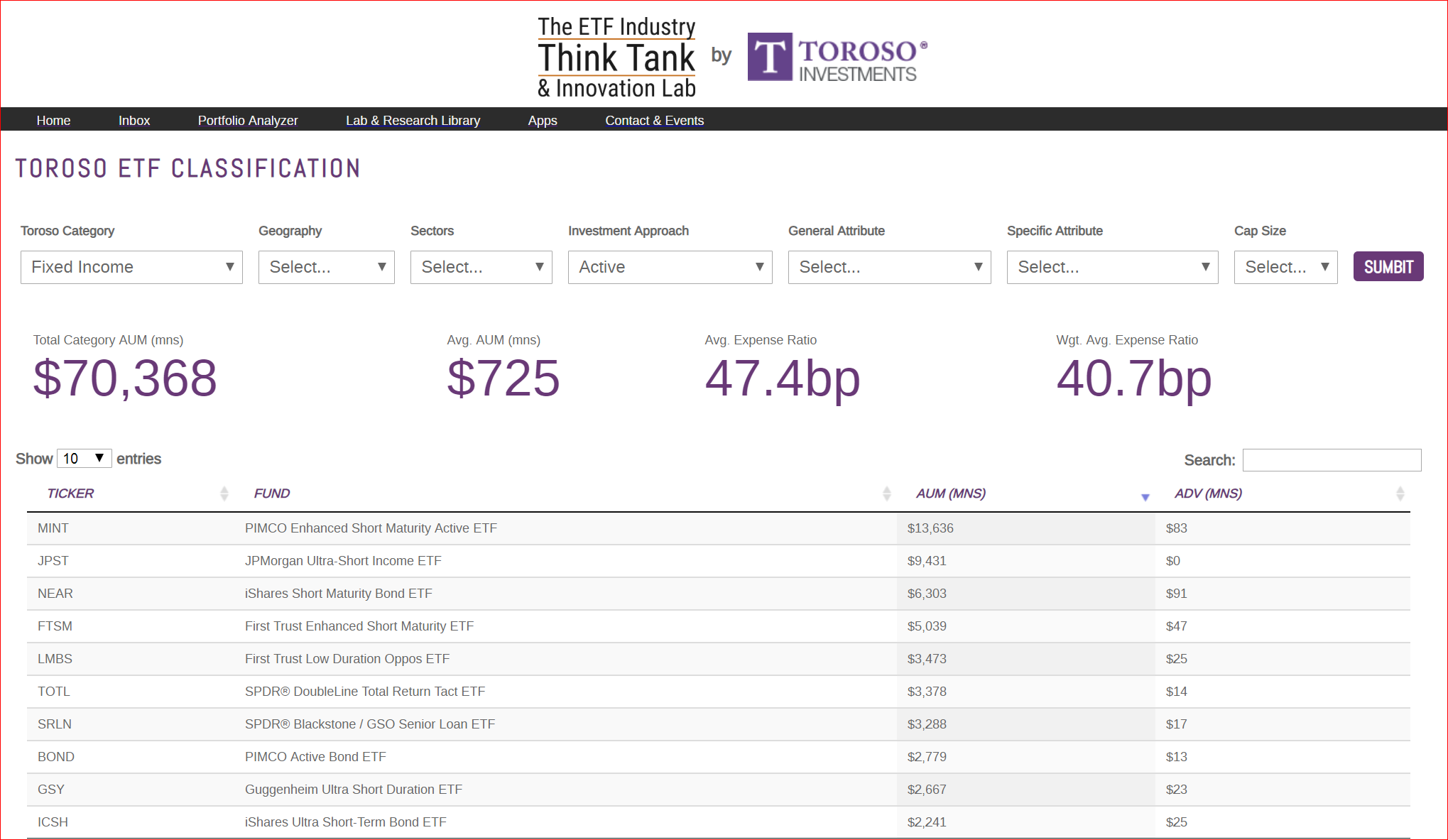Click the $13,636 AUM value

coord(930,528)
